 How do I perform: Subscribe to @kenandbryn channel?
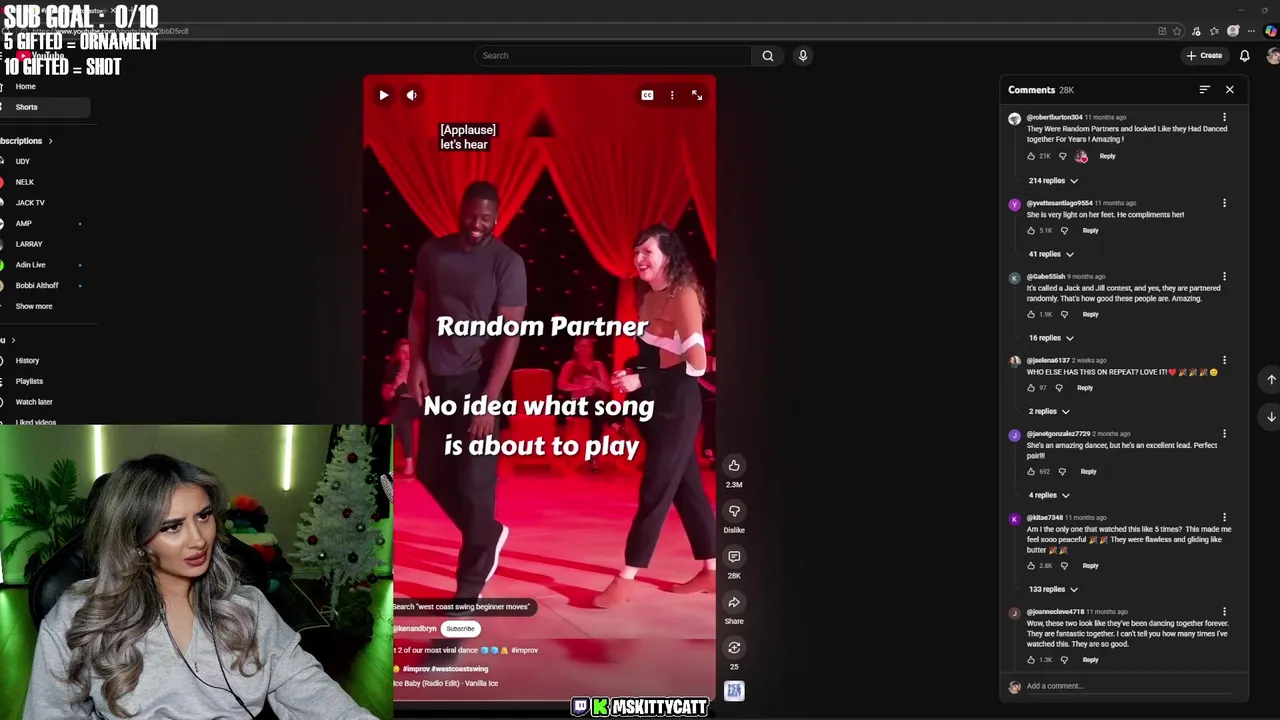point(460,629)
